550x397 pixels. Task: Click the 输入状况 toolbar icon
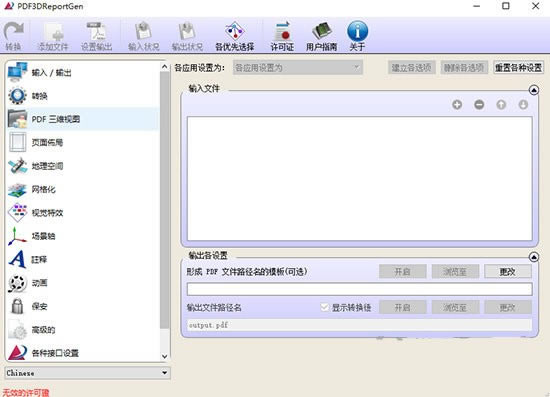(143, 35)
